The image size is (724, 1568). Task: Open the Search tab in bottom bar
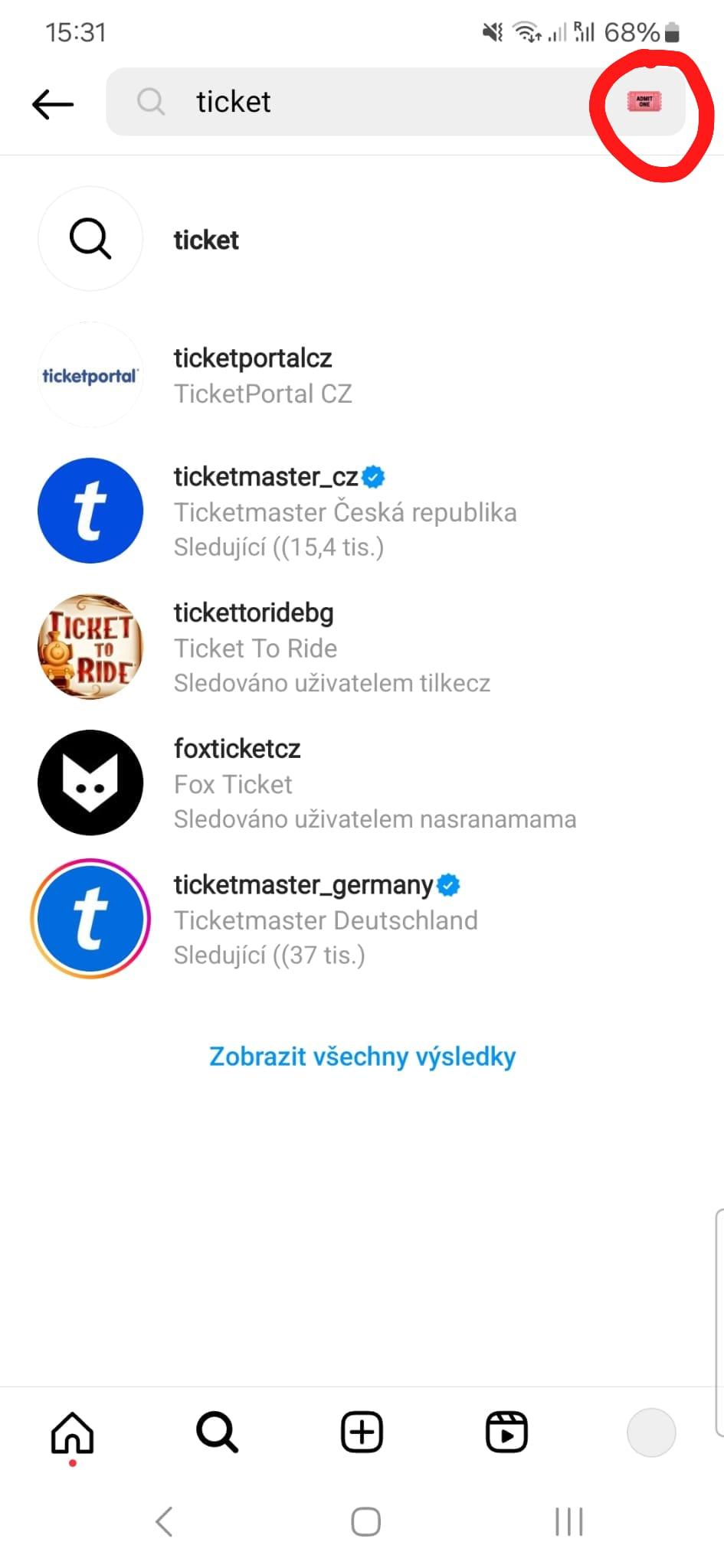tap(217, 1432)
